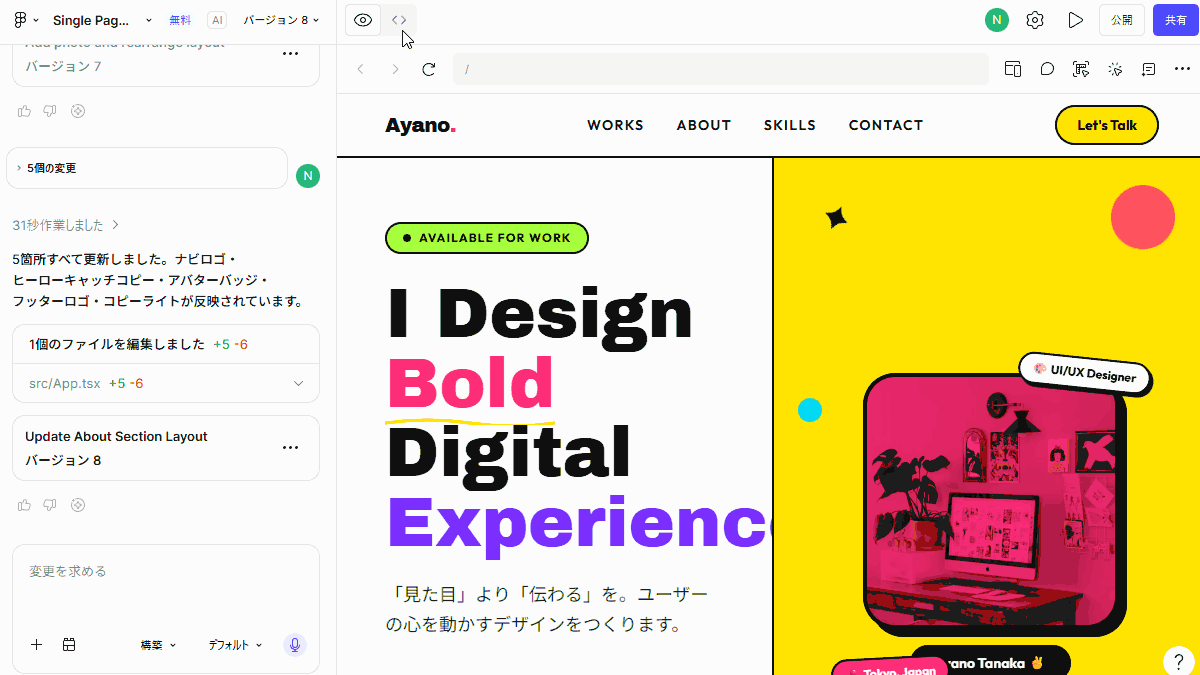The width and height of the screenshot is (1200, 675).
Task: Click the plus attach icon in prompt box
Action: 37,645
